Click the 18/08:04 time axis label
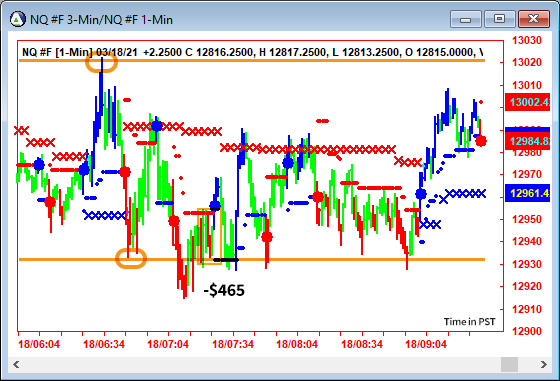Screen dimensions: 560x381 tap(297, 345)
